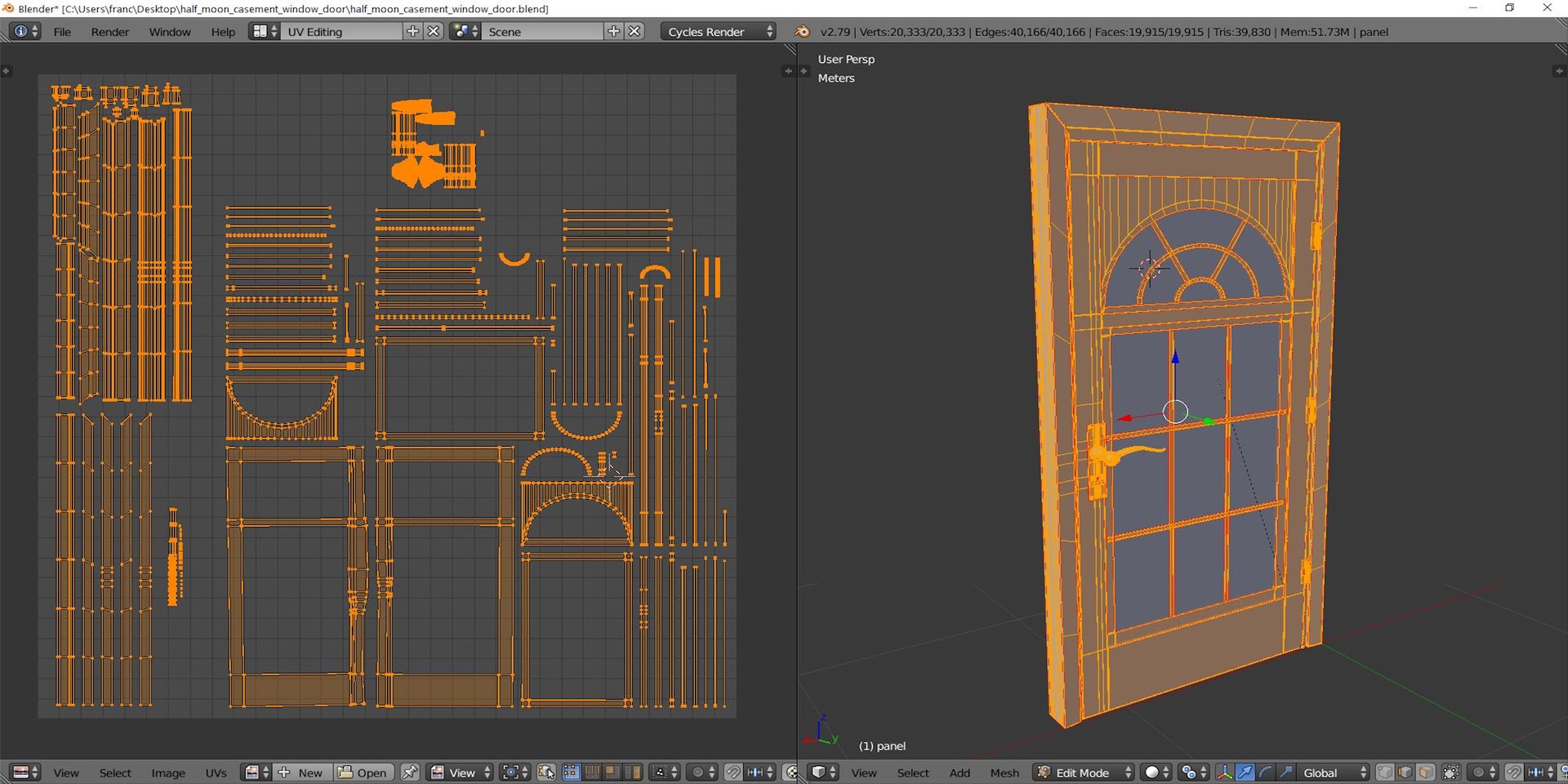Toggle snap magnet in 3D viewport
1568x784 pixels.
click(1513, 773)
